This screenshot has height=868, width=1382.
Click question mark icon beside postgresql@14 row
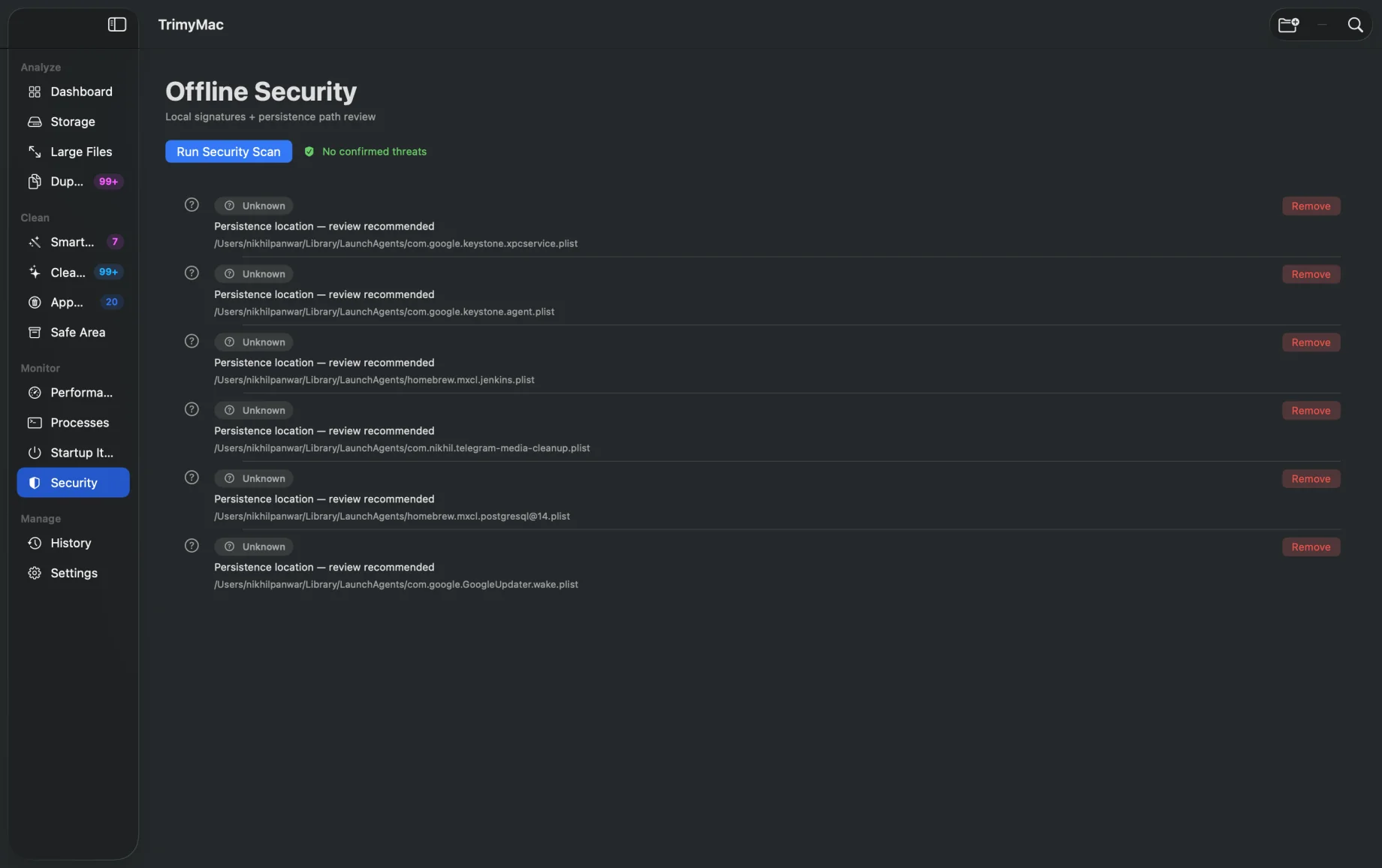[x=192, y=478]
